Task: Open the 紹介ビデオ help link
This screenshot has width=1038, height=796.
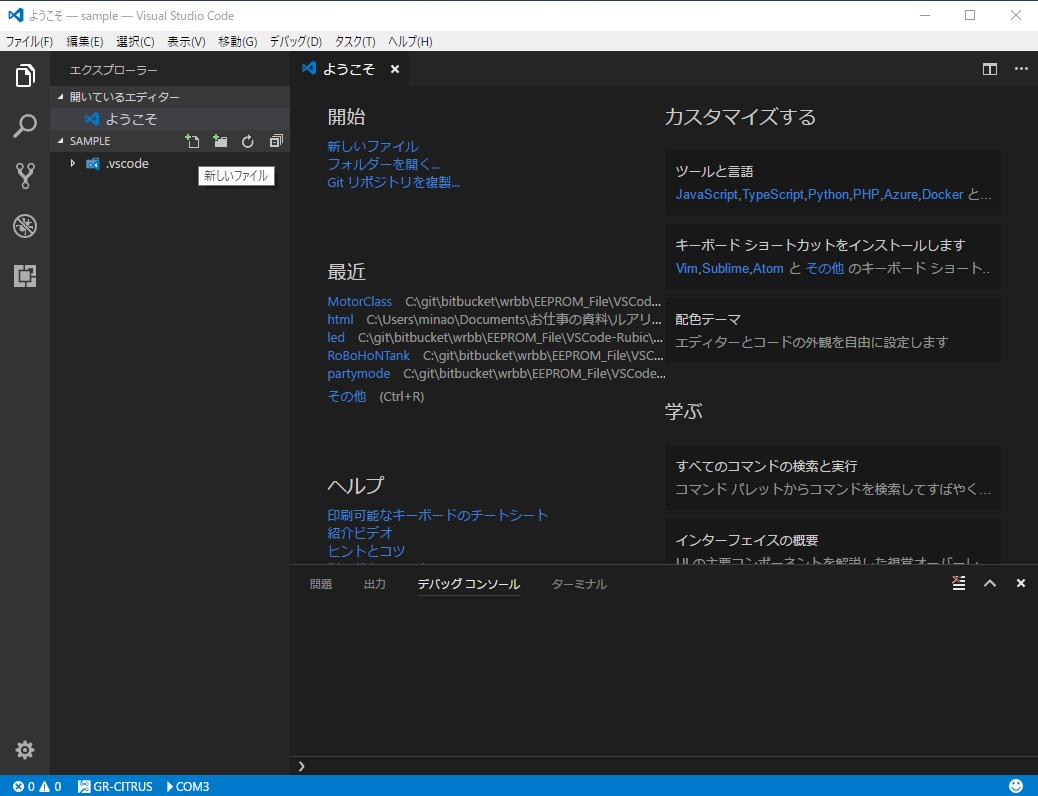Action: [360, 533]
